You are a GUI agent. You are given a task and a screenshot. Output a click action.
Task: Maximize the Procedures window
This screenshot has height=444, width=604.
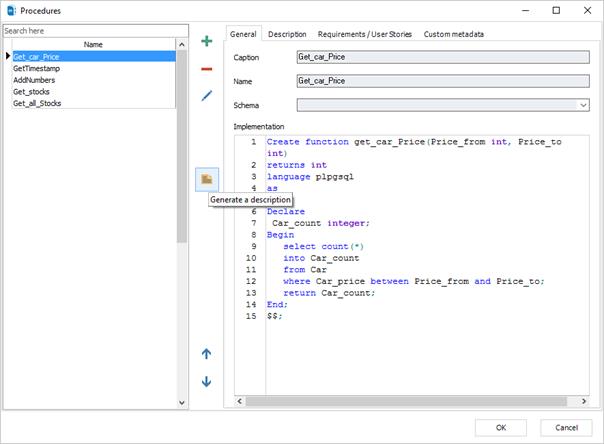[556, 10]
